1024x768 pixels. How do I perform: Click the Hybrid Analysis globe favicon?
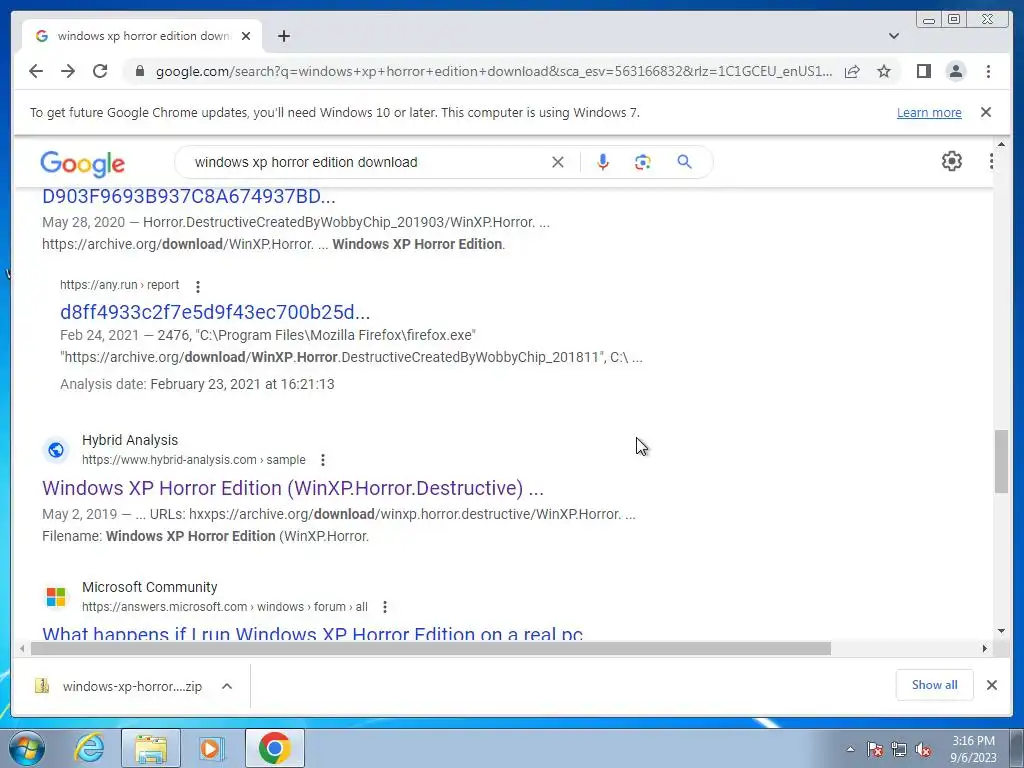[x=56, y=450]
